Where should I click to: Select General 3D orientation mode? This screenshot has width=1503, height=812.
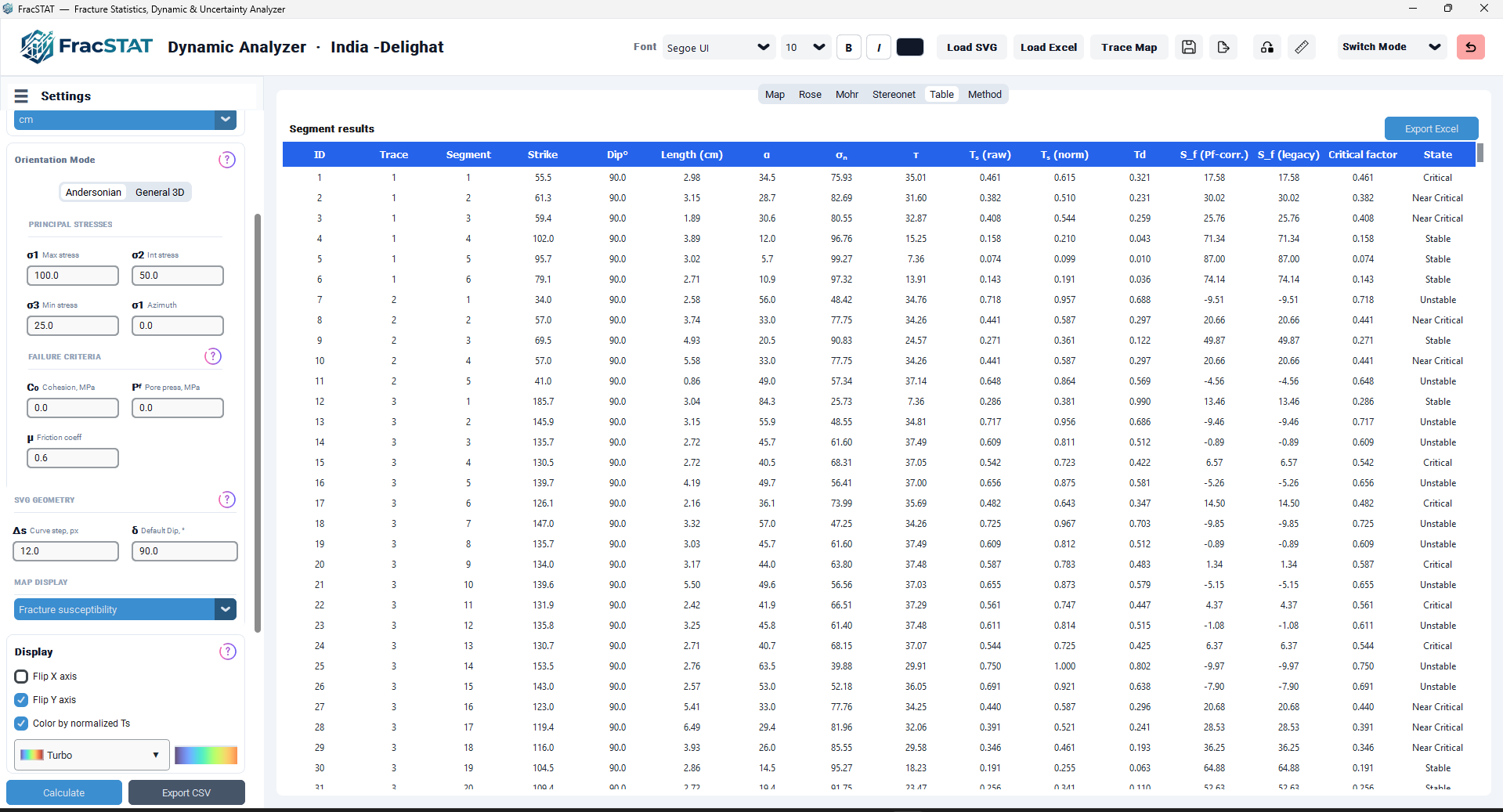tap(160, 192)
